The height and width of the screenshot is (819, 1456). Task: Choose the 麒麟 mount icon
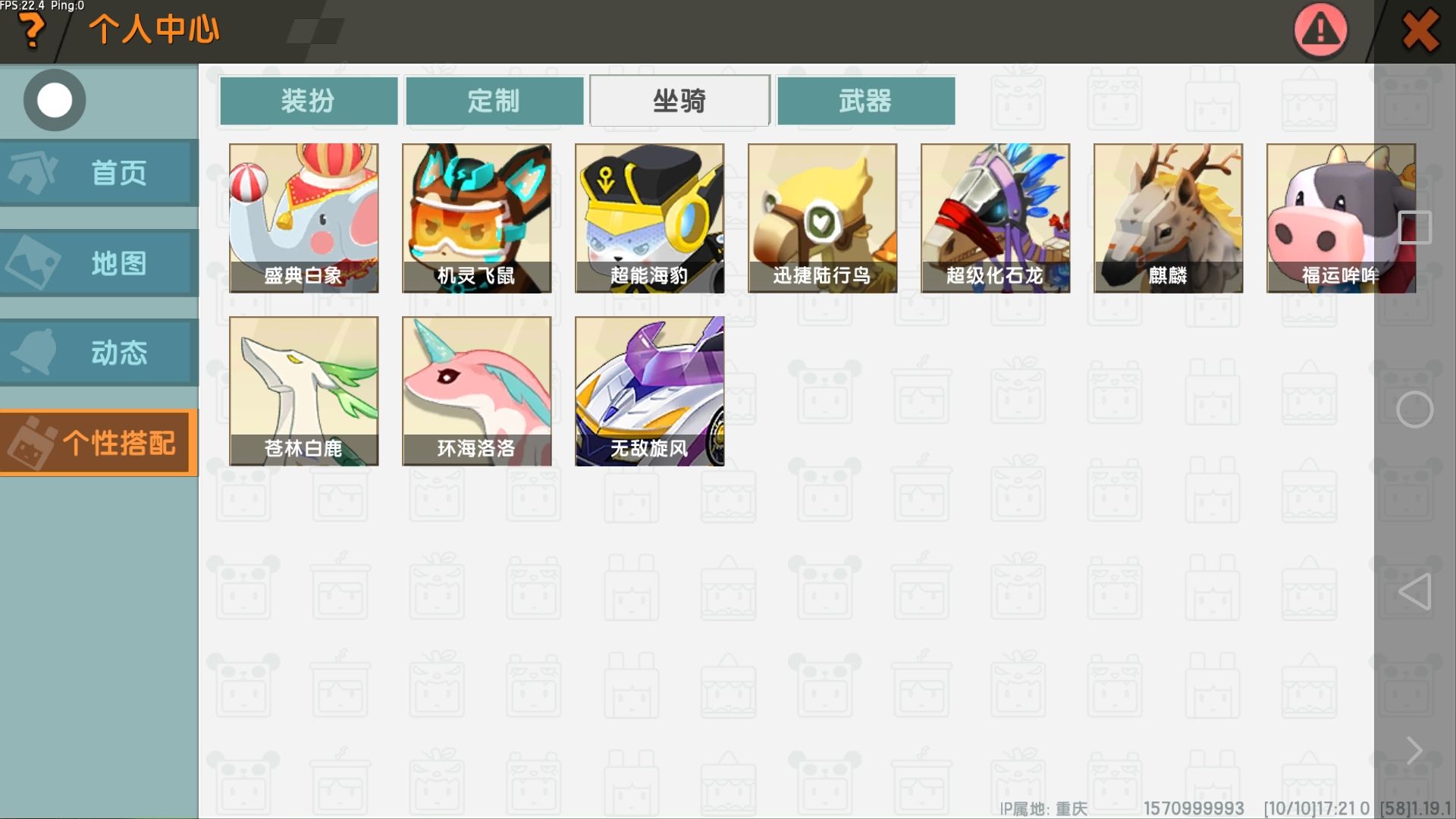[1168, 218]
